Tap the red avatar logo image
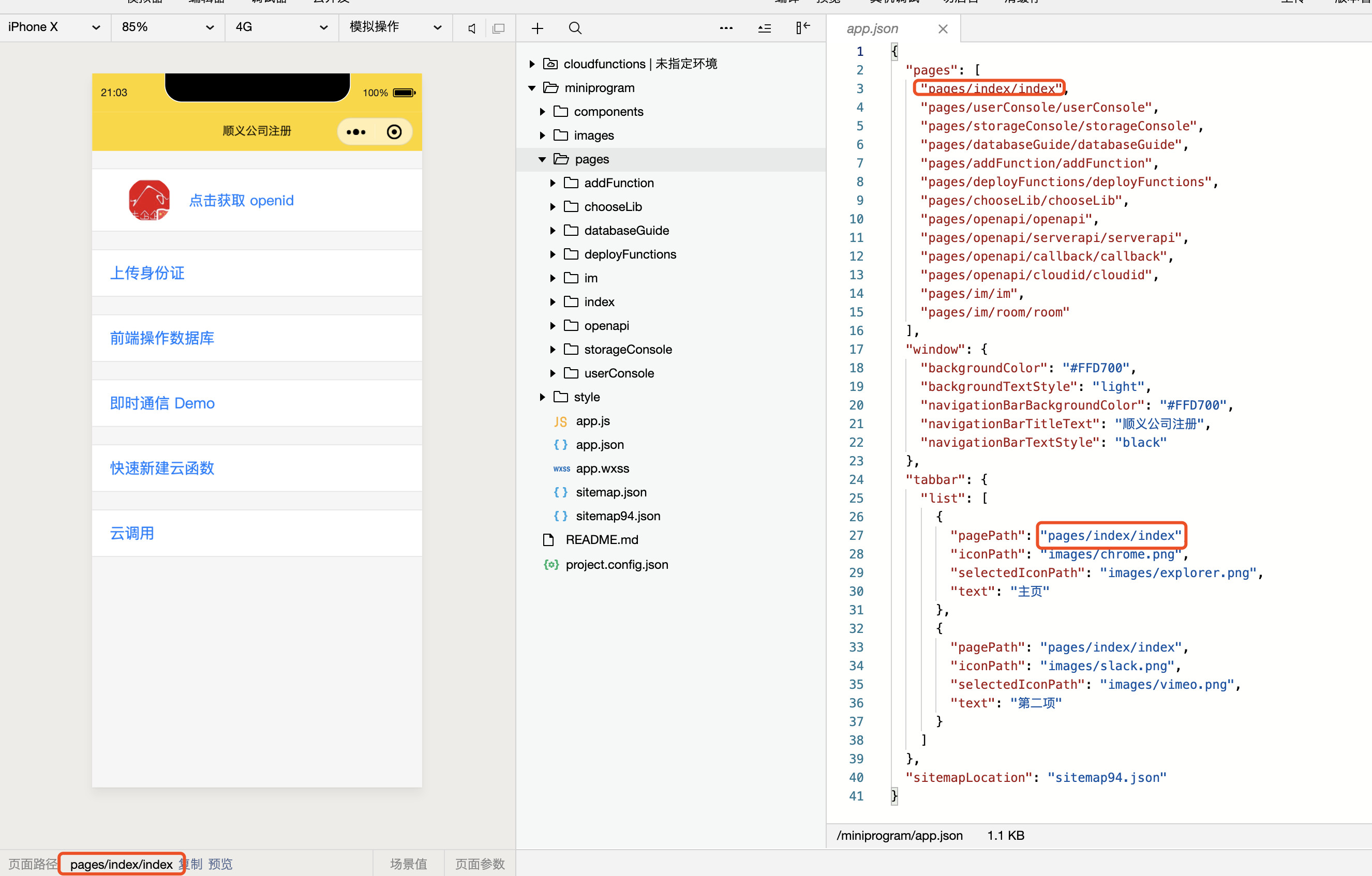Viewport: 1372px width, 876px height. (x=150, y=200)
